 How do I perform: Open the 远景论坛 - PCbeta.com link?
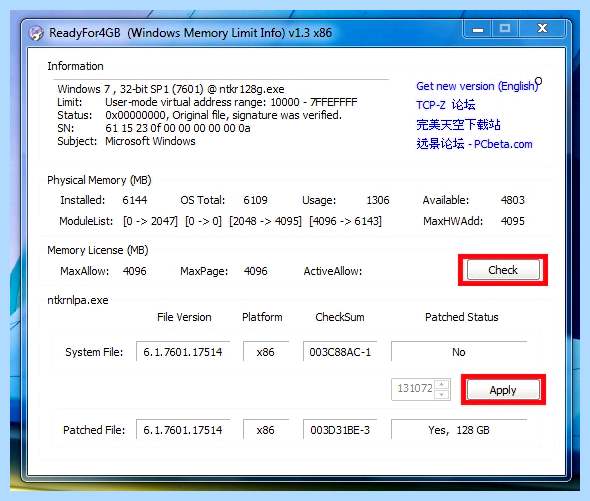tap(474, 144)
